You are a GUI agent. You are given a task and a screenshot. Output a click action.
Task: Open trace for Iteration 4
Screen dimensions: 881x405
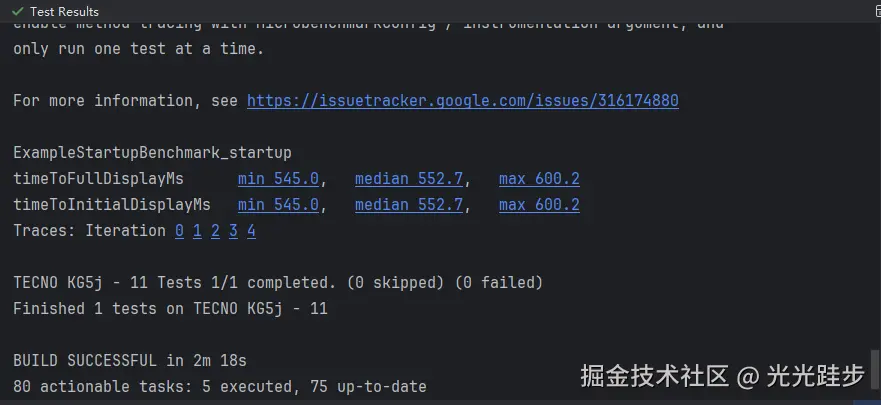(x=251, y=231)
